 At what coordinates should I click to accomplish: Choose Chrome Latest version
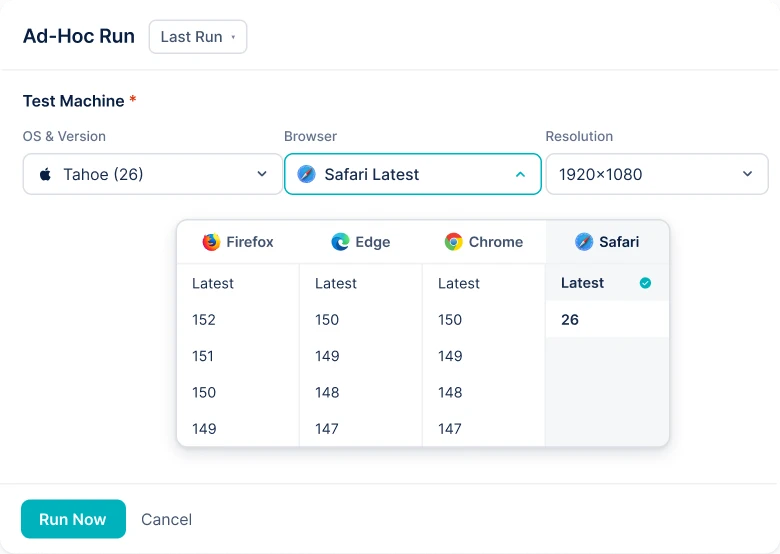[x=484, y=283]
